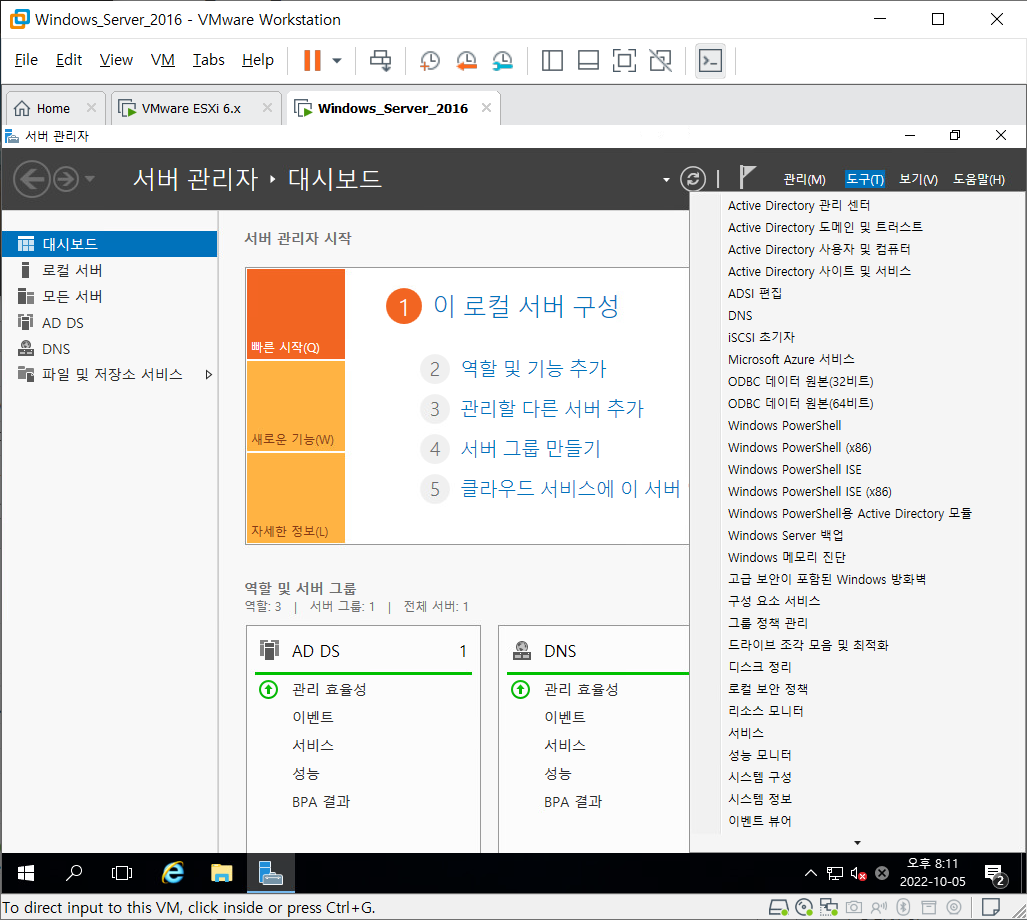
Task: Open the Action Center notification icon
Action: click(995, 874)
